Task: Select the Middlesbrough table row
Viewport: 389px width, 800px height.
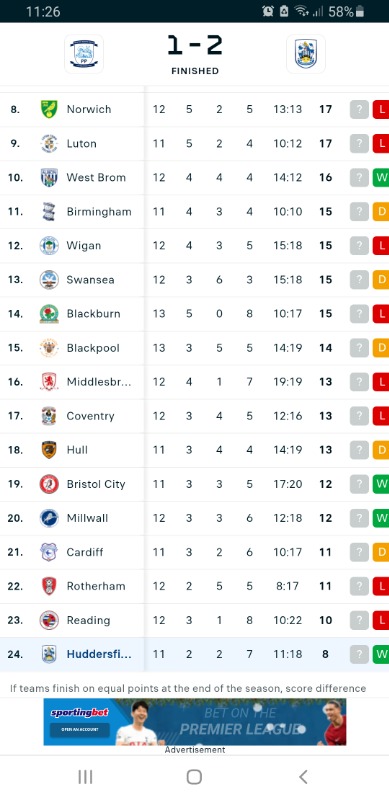Action: pyautogui.click(x=194, y=382)
